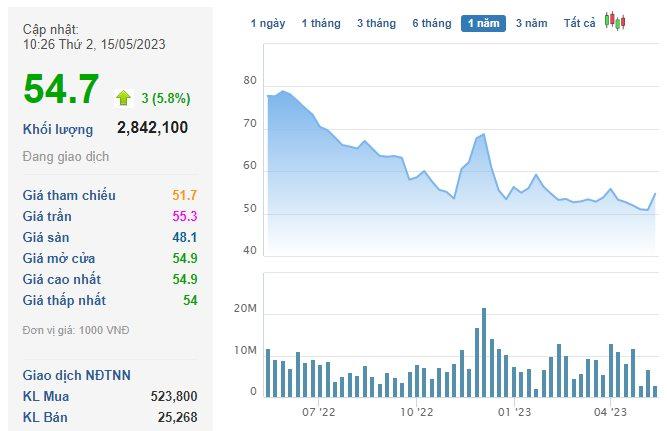The image size is (668, 431).
Task: Click the "01 '23" time axis label
Action: (512, 410)
